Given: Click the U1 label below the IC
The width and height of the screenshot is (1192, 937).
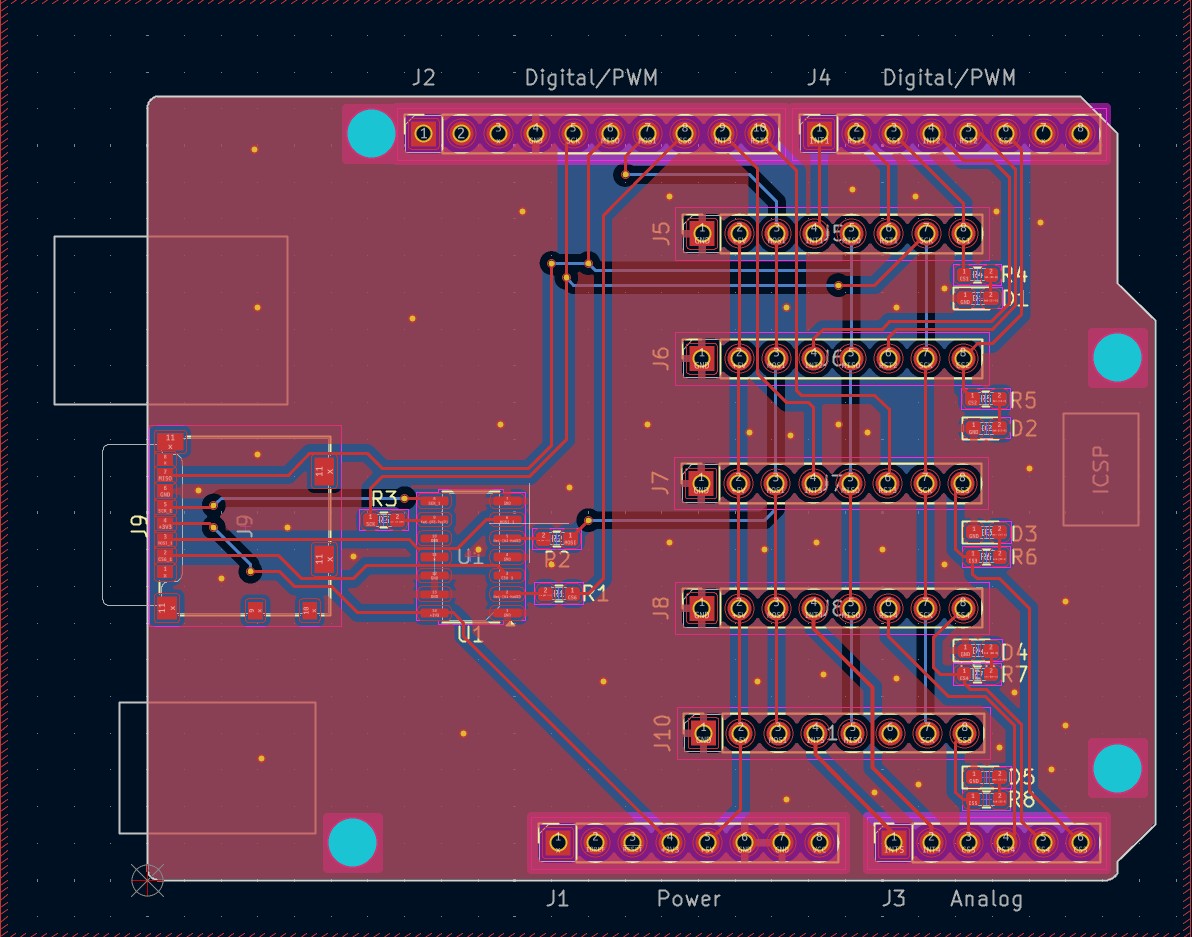Looking at the screenshot, I should (x=469, y=634).
